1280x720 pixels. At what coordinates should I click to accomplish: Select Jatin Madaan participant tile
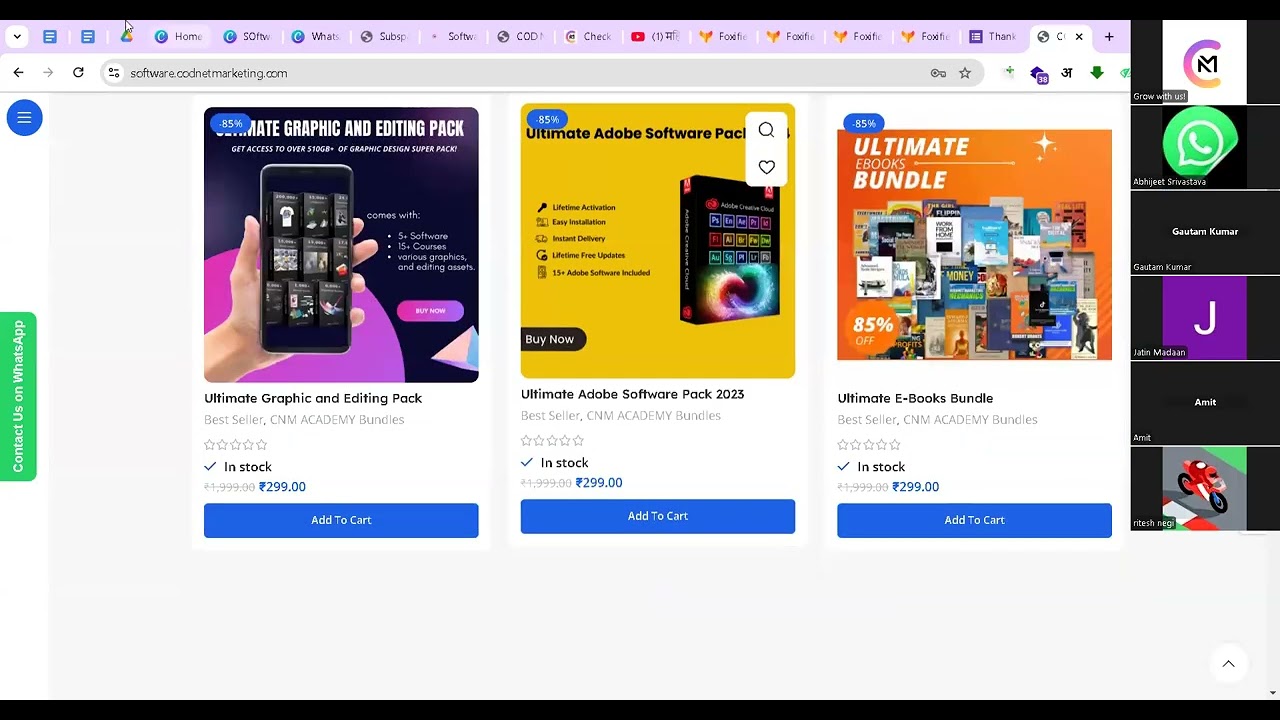point(1204,317)
